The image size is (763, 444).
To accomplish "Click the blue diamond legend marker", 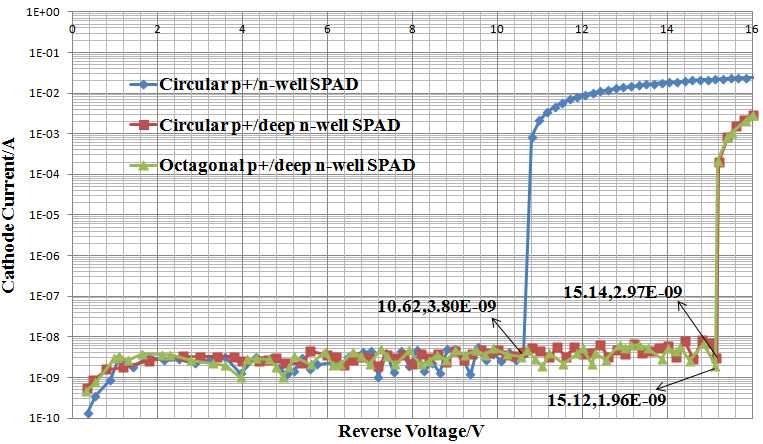I will click(144, 84).
